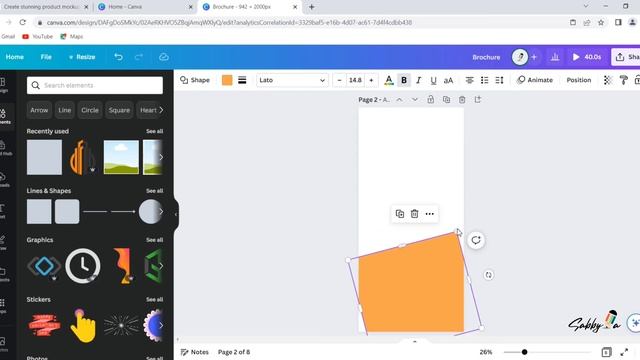Screen dimensions: 640x360
Task: Open the Home menu in Canva
Action: [x=15, y=57]
